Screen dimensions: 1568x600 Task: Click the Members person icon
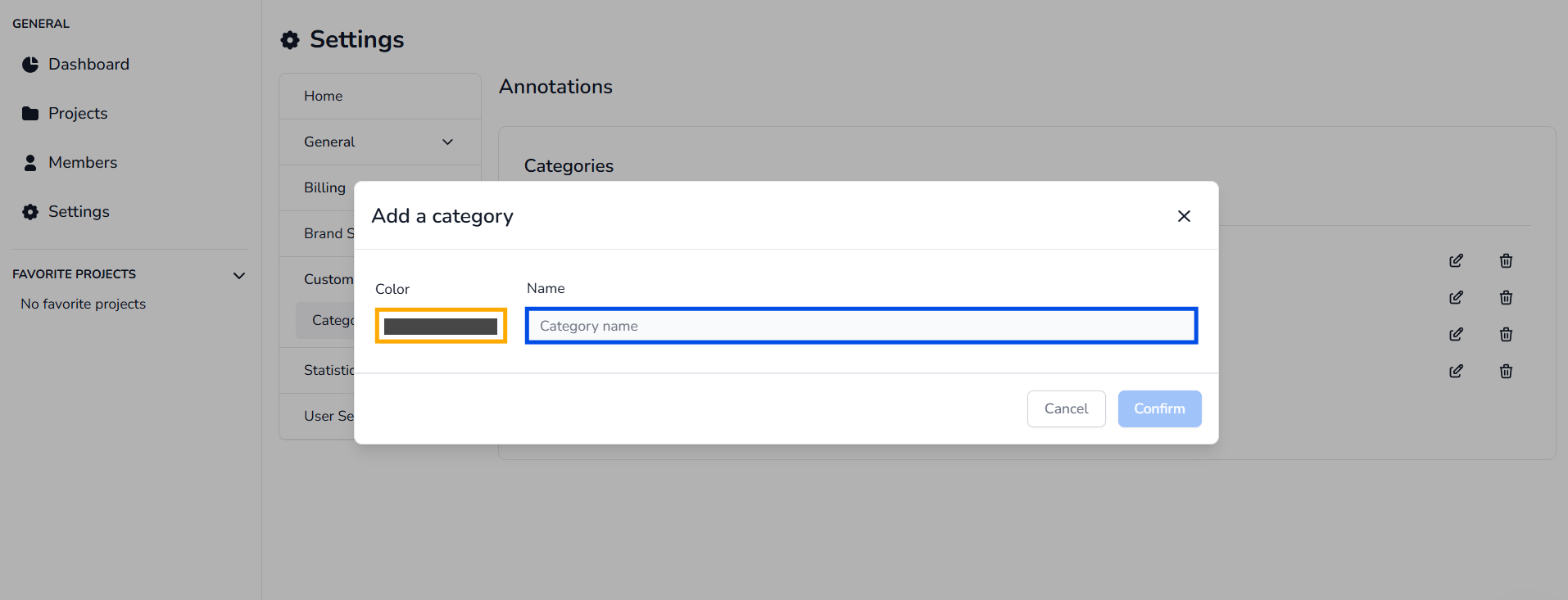(30, 163)
